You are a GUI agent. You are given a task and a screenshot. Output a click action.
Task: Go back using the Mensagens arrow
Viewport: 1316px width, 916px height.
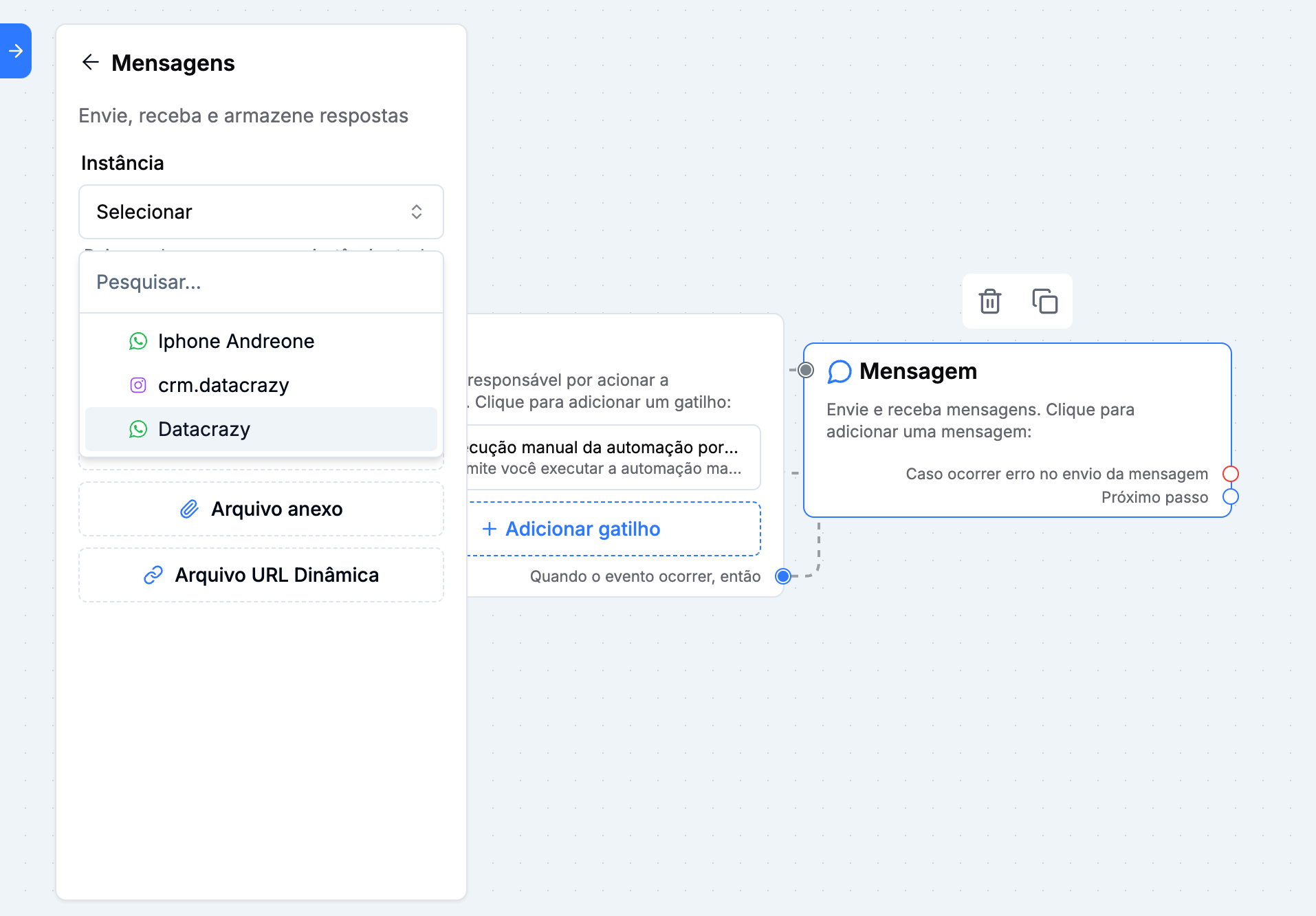pos(91,63)
